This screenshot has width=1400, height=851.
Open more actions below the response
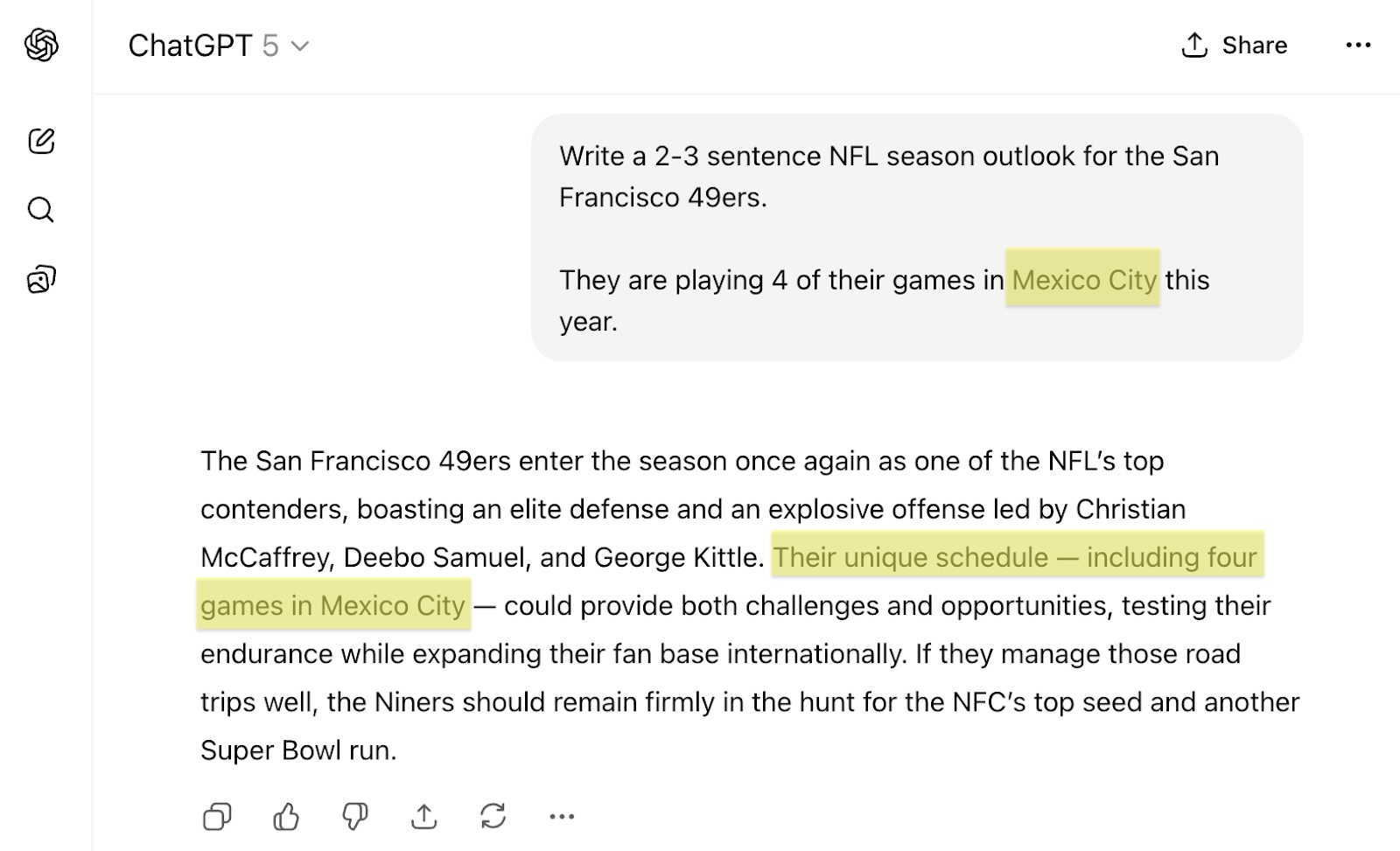562,817
